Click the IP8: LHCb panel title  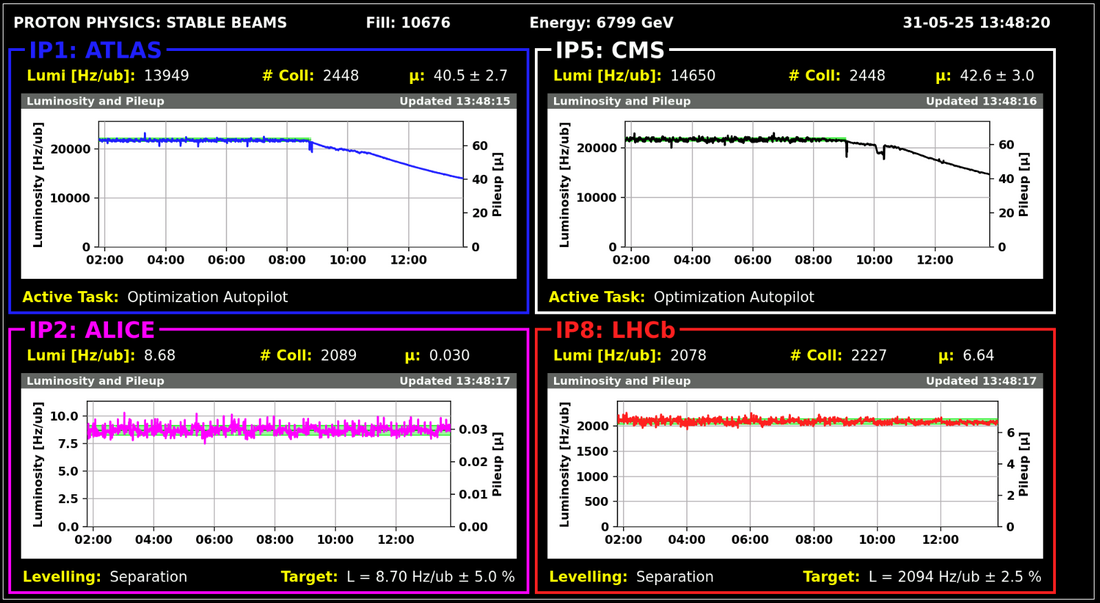(x=617, y=330)
